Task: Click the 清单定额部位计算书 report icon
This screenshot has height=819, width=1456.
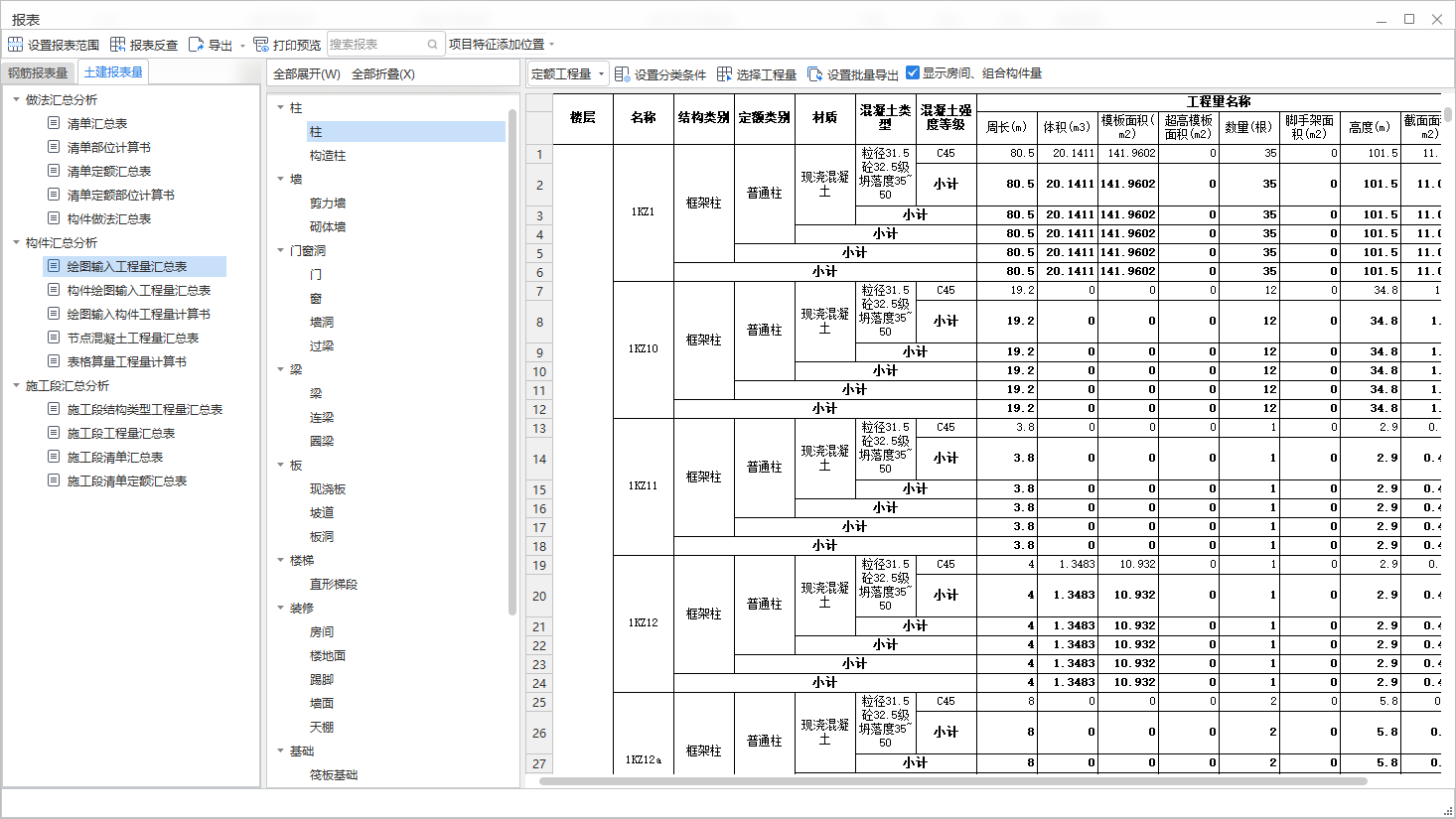Action: click(x=54, y=195)
